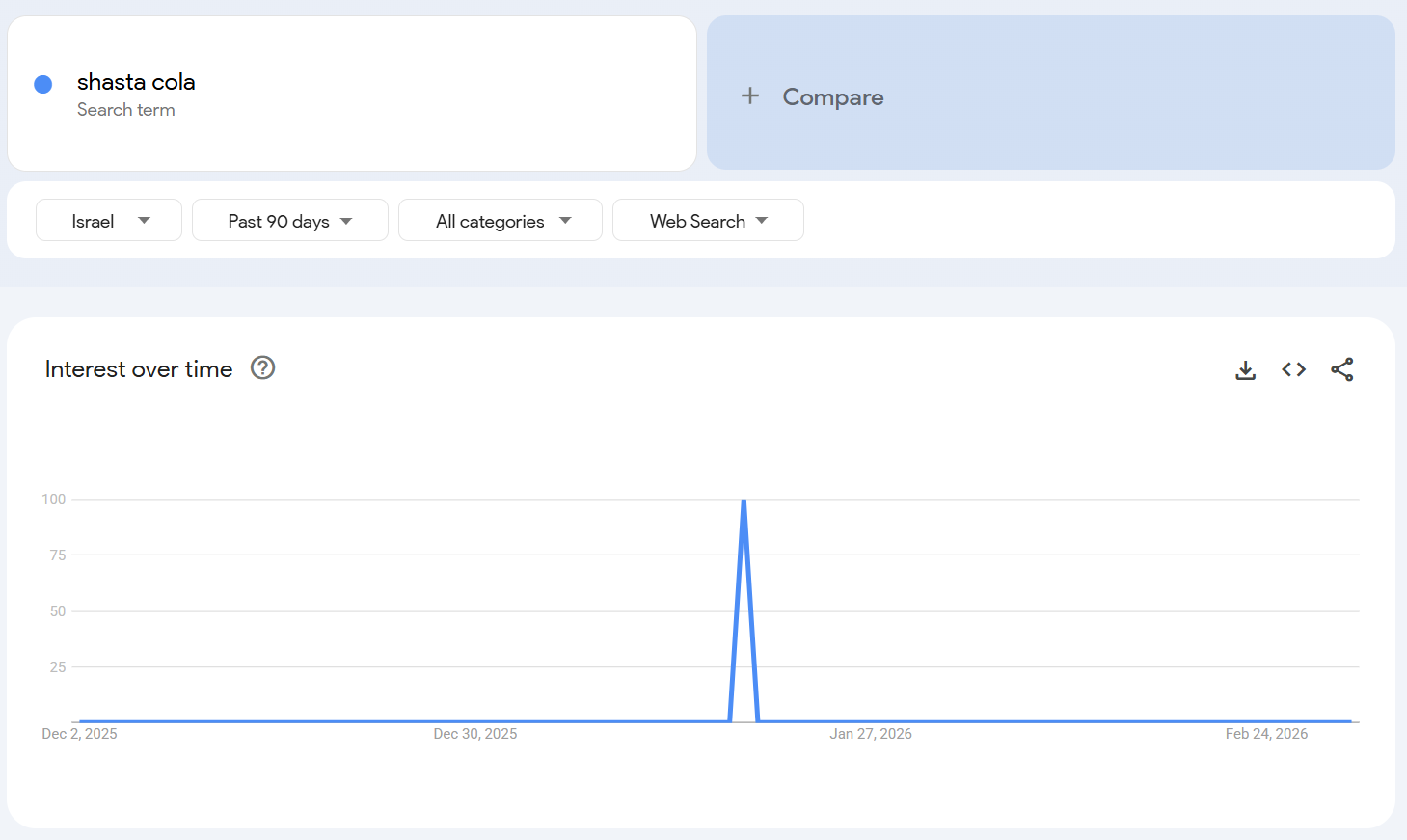Click the Dec 2, 2025 axis label
The width and height of the screenshot is (1407, 840).
79,734
